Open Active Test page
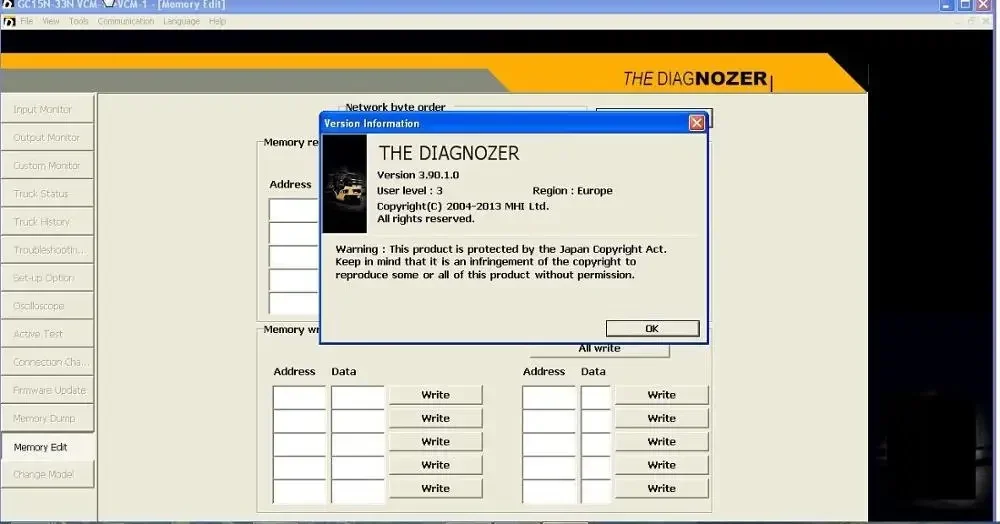 pos(48,333)
